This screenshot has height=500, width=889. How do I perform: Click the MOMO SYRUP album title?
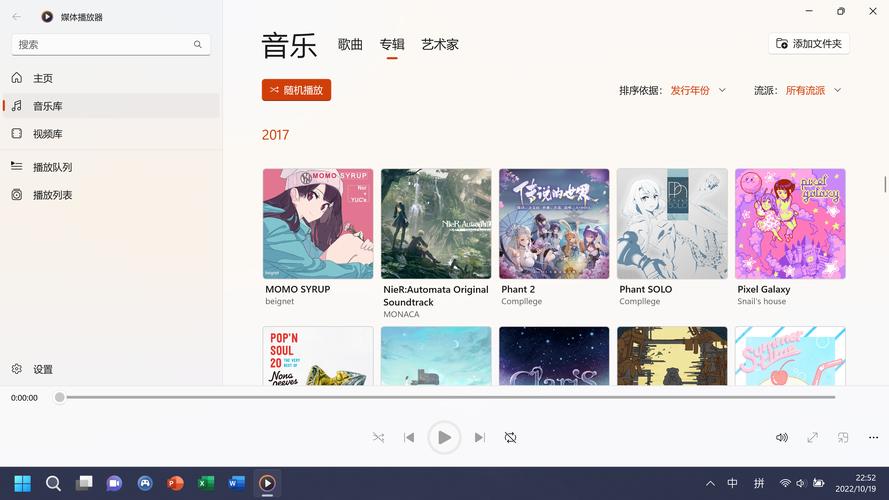pyautogui.click(x=298, y=289)
